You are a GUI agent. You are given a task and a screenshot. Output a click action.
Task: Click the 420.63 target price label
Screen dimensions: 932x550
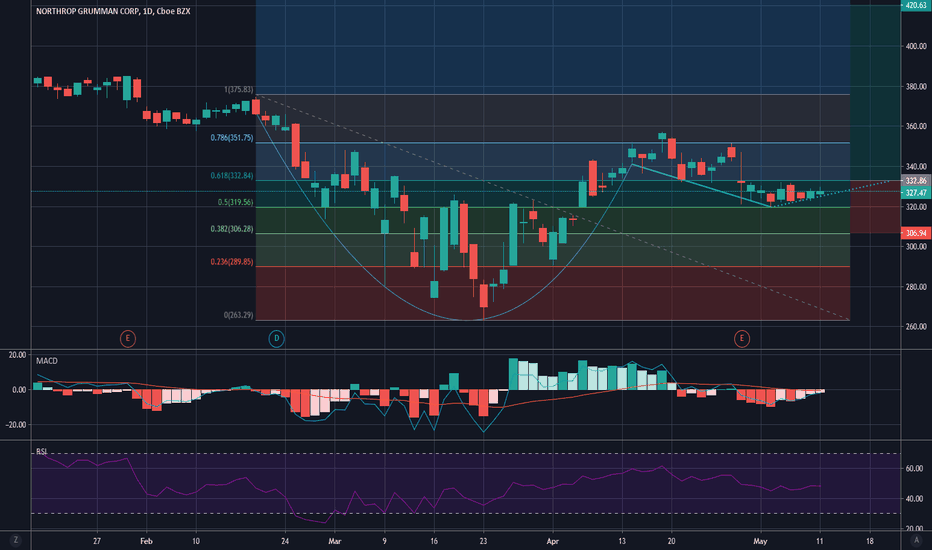(x=914, y=5)
